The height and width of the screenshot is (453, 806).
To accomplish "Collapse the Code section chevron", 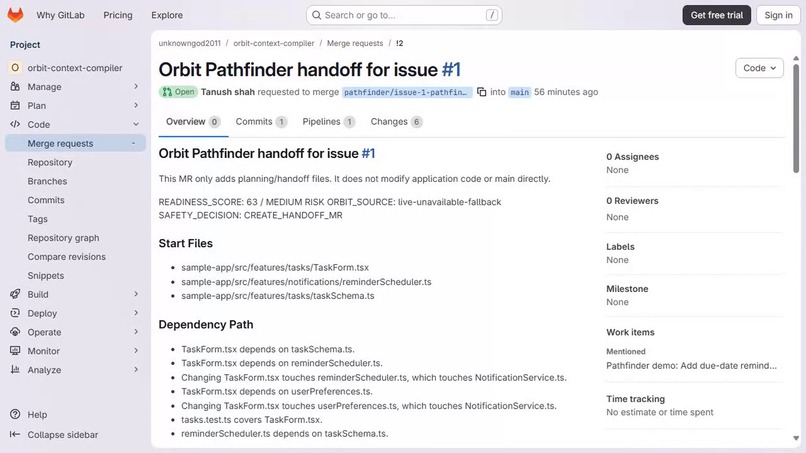I will click(x=136, y=124).
